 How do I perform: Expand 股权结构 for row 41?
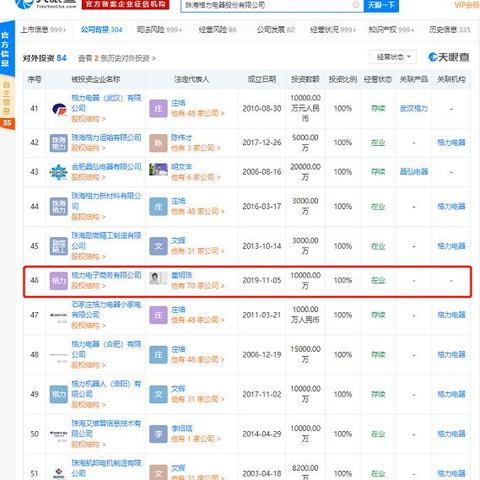[x=88, y=119]
